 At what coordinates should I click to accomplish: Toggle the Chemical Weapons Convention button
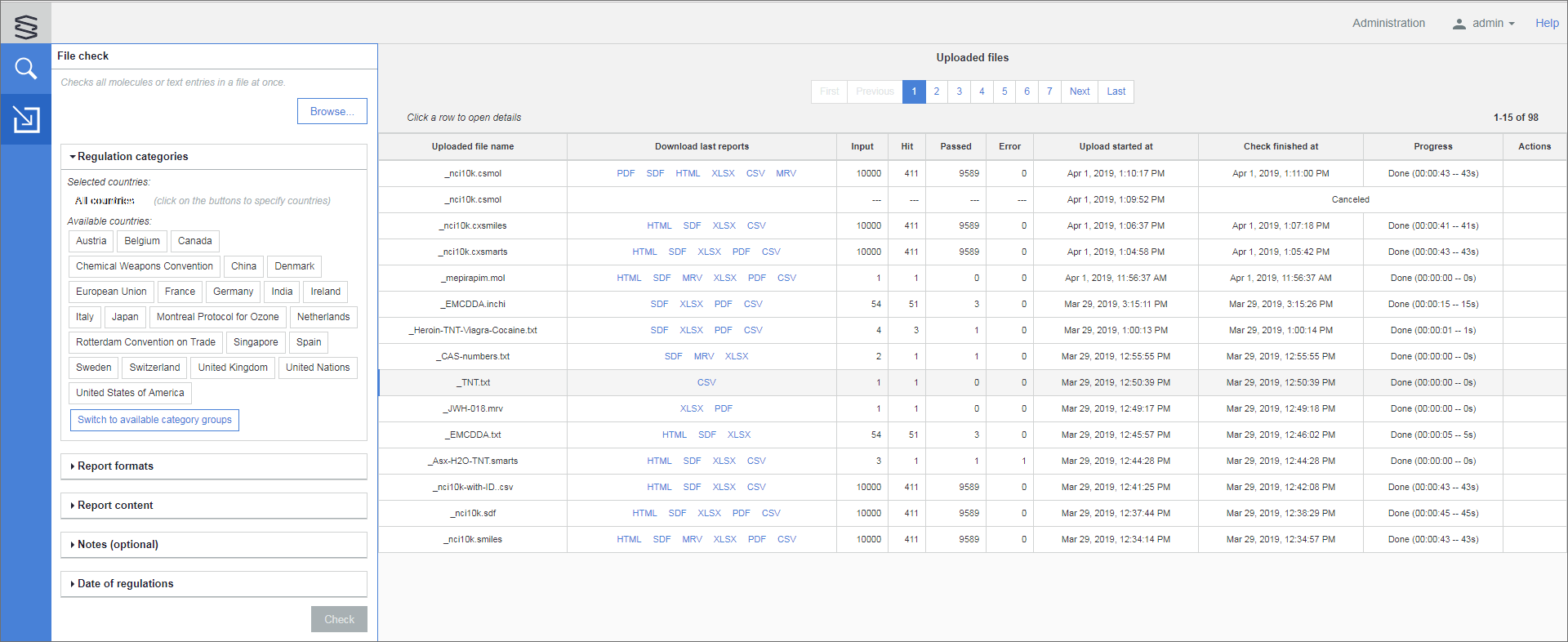click(x=145, y=266)
